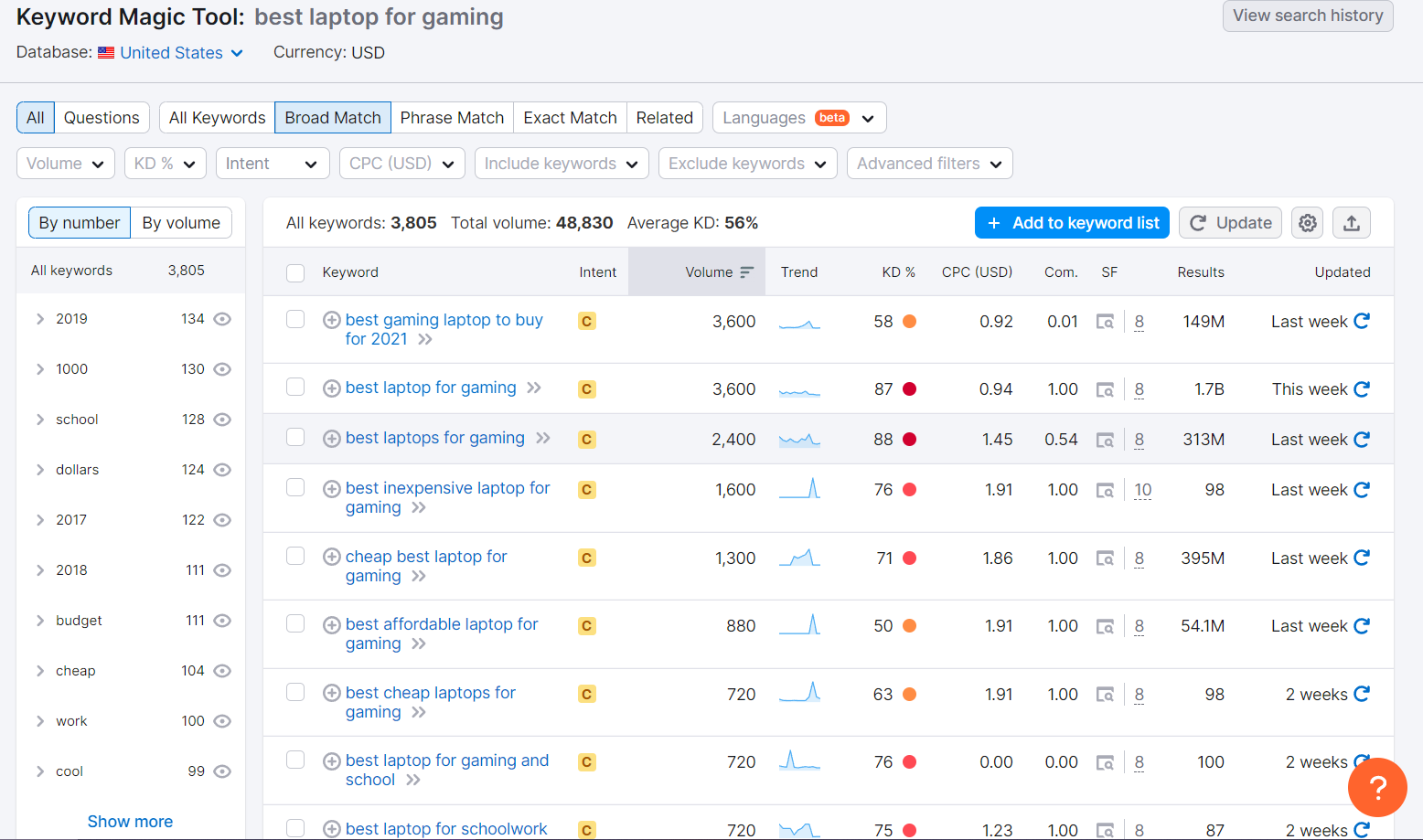This screenshot has height=840, width=1423.
Task: Tick the select-all checkbox in table header
Action: coord(295,273)
